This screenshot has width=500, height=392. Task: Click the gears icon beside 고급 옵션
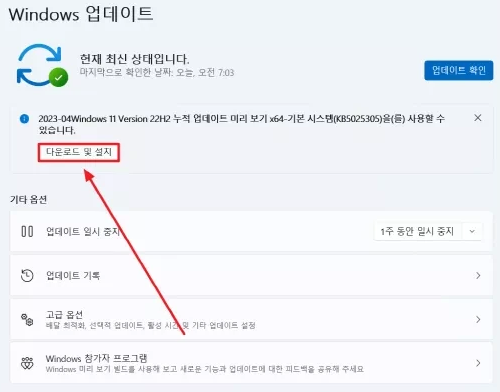point(27,320)
